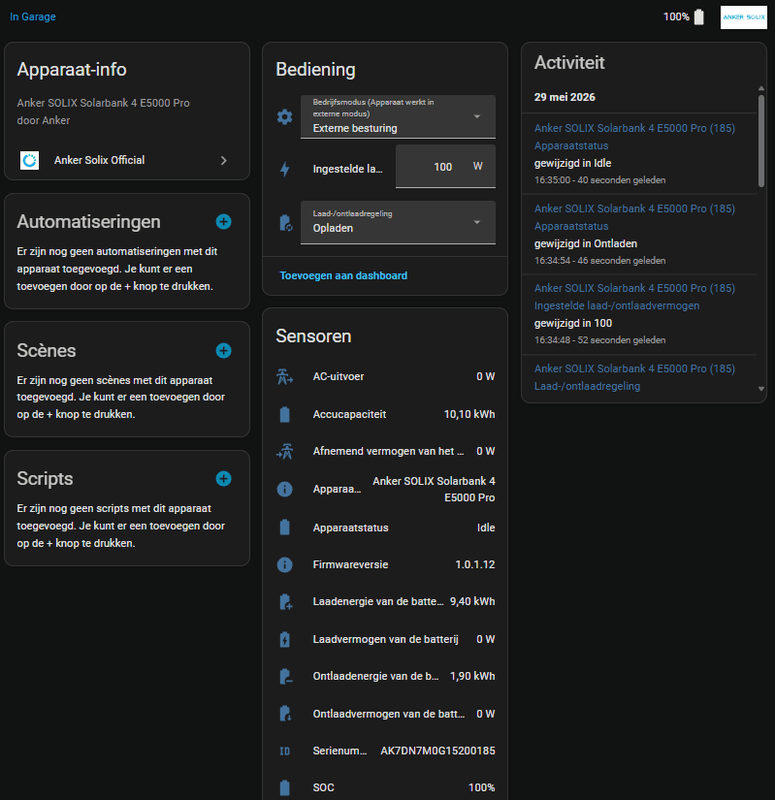
Task: Click the Activiteit scroll up arrow
Action: tap(761, 89)
